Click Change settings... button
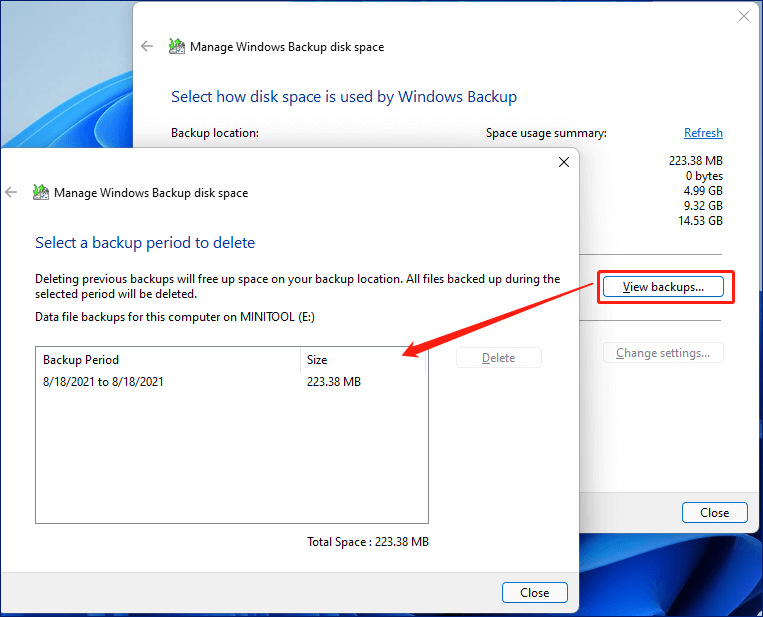The height and width of the screenshot is (617, 763). click(x=663, y=352)
